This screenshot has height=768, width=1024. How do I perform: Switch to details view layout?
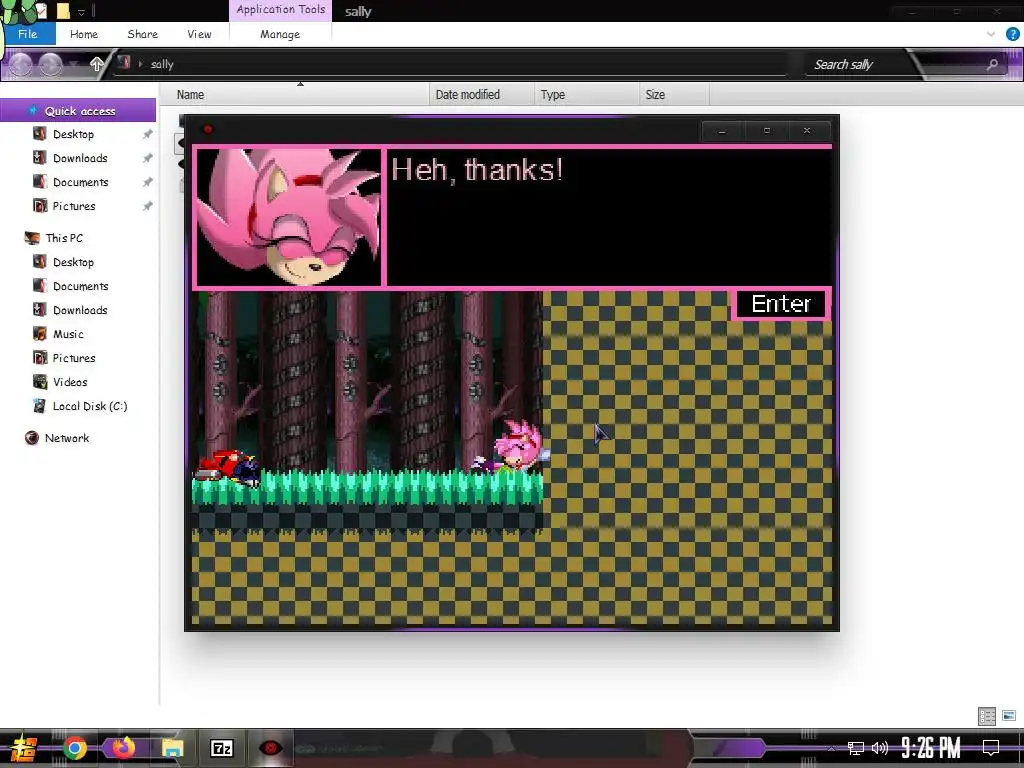[x=987, y=716]
